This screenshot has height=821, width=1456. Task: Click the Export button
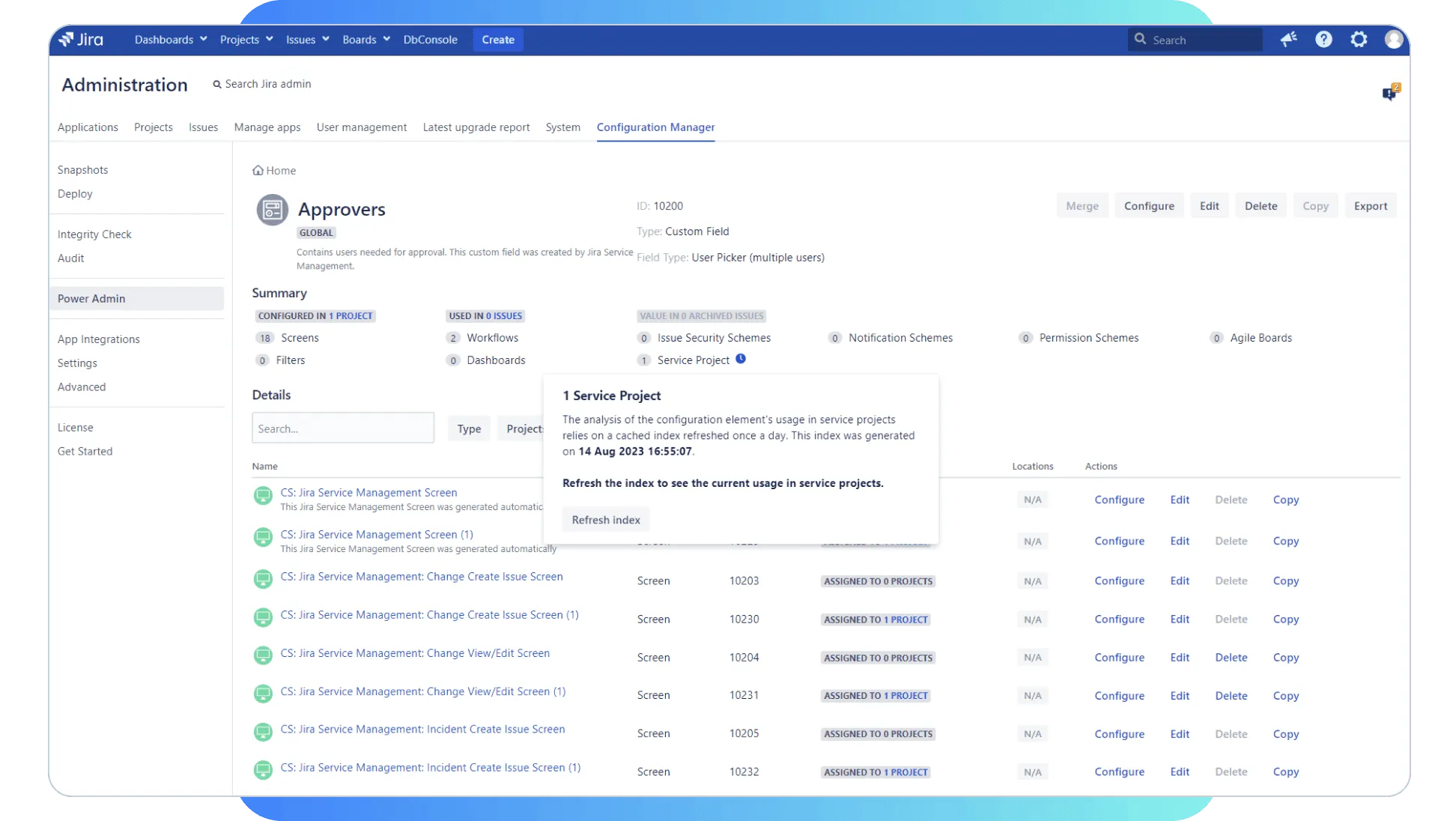[1370, 206]
